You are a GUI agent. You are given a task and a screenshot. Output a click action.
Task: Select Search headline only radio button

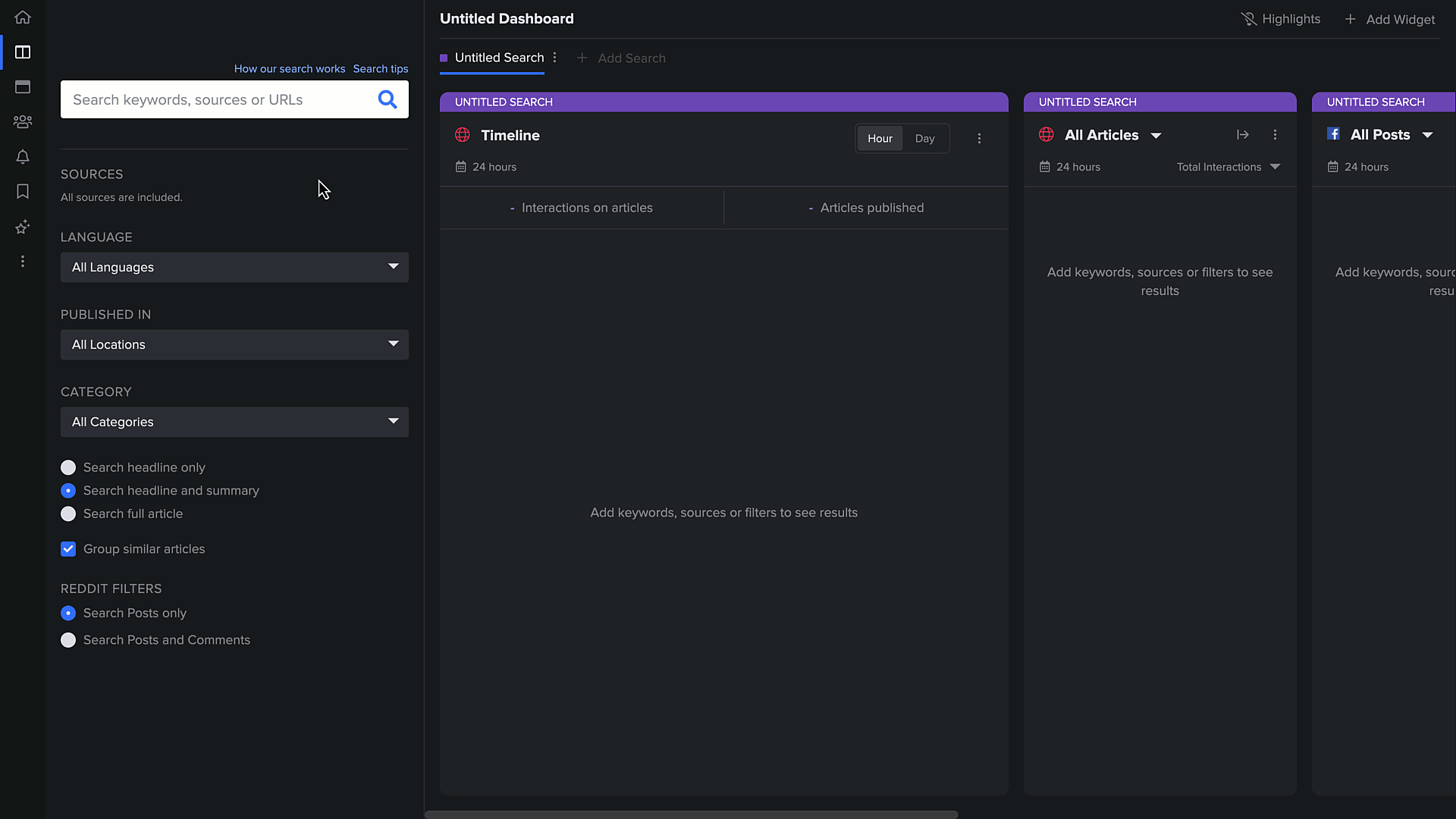(68, 468)
